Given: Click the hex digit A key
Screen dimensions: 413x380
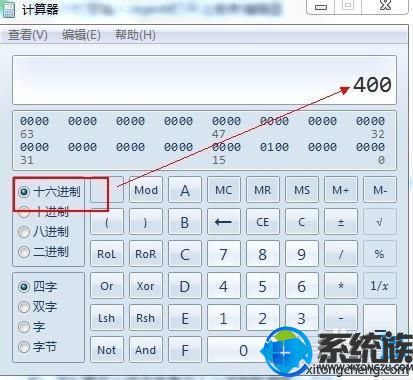Looking at the screenshot, I should coord(185,190).
